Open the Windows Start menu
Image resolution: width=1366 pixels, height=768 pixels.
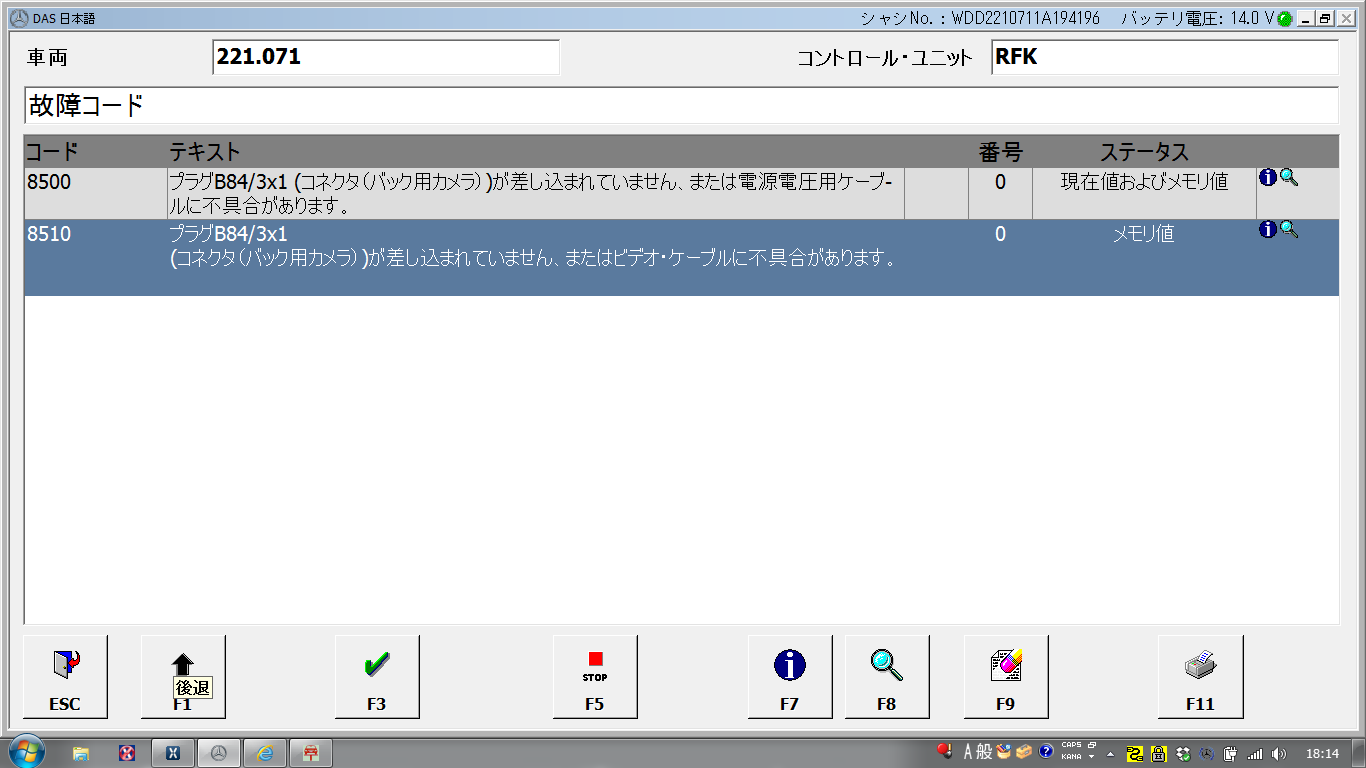pos(25,752)
